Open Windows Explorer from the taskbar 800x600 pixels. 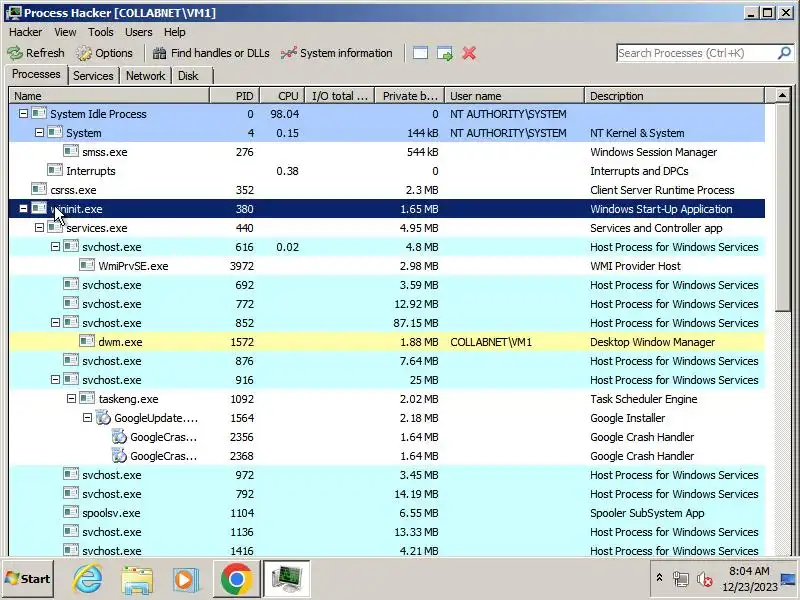tap(137, 579)
